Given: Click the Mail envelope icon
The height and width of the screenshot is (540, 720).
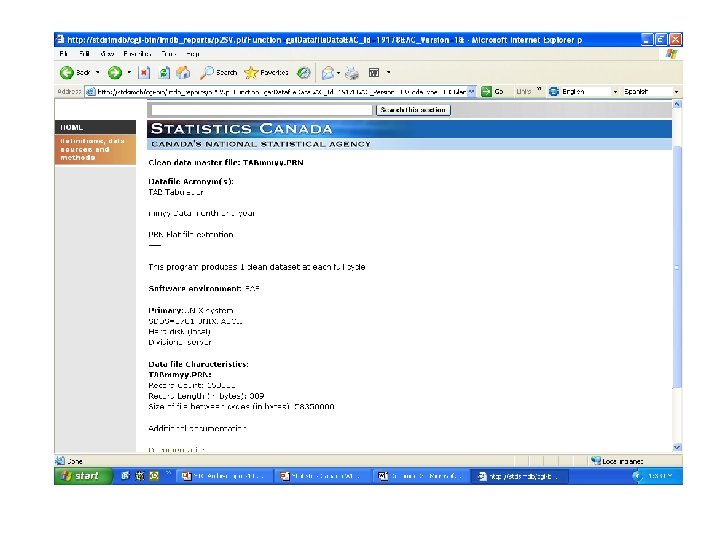Looking at the screenshot, I should pyautogui.click(x=328, y=73).
